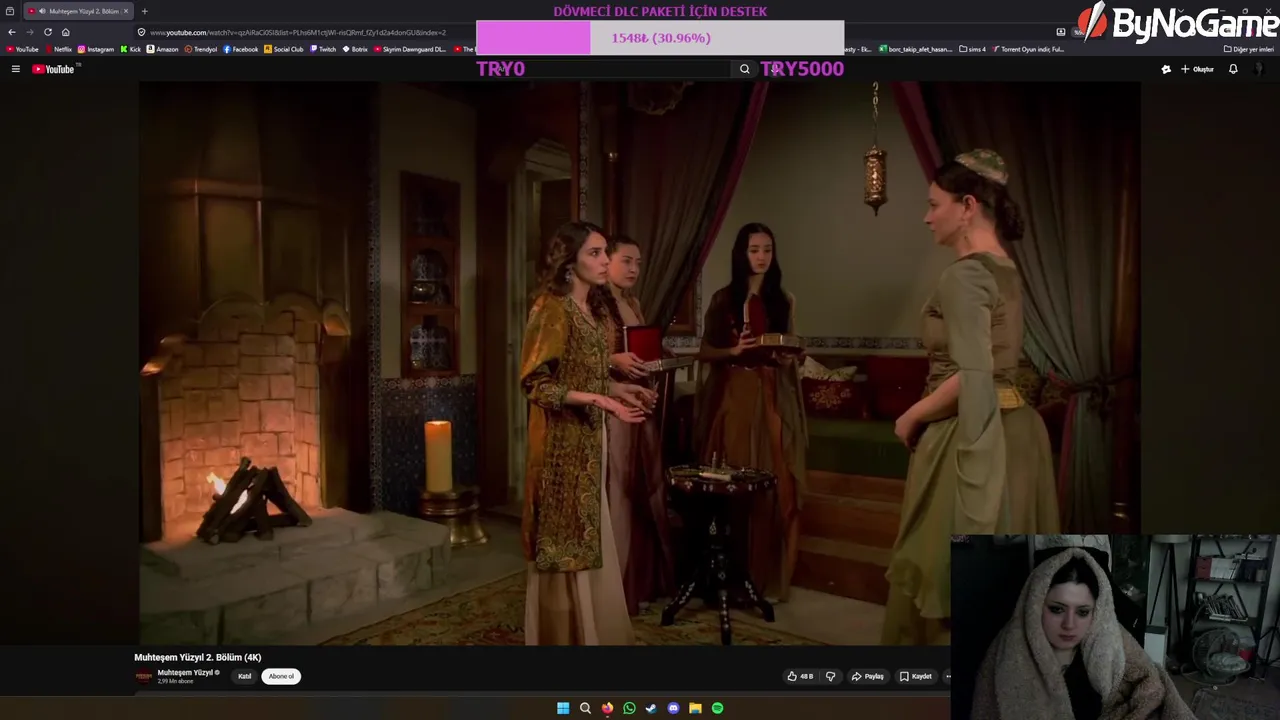Open the Amazon bookmark
Image resolution: width=1280 pixels, height=720 pixels.
click(x=162, y=49)
